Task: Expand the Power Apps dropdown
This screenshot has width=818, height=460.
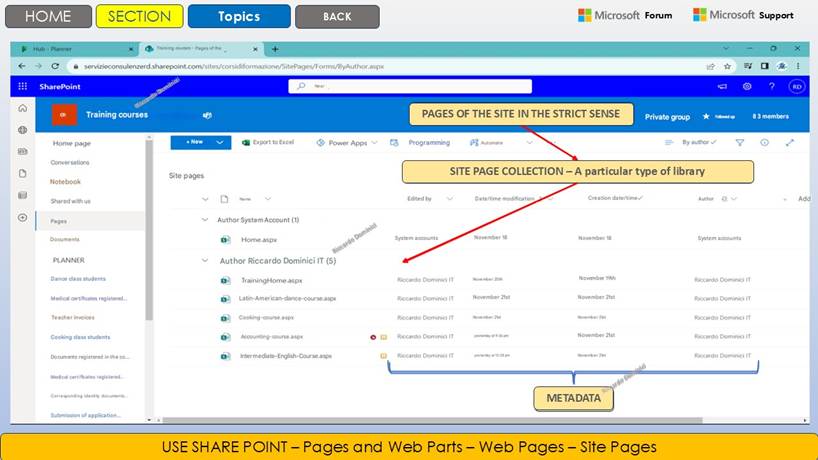Action: coord(375,143)
